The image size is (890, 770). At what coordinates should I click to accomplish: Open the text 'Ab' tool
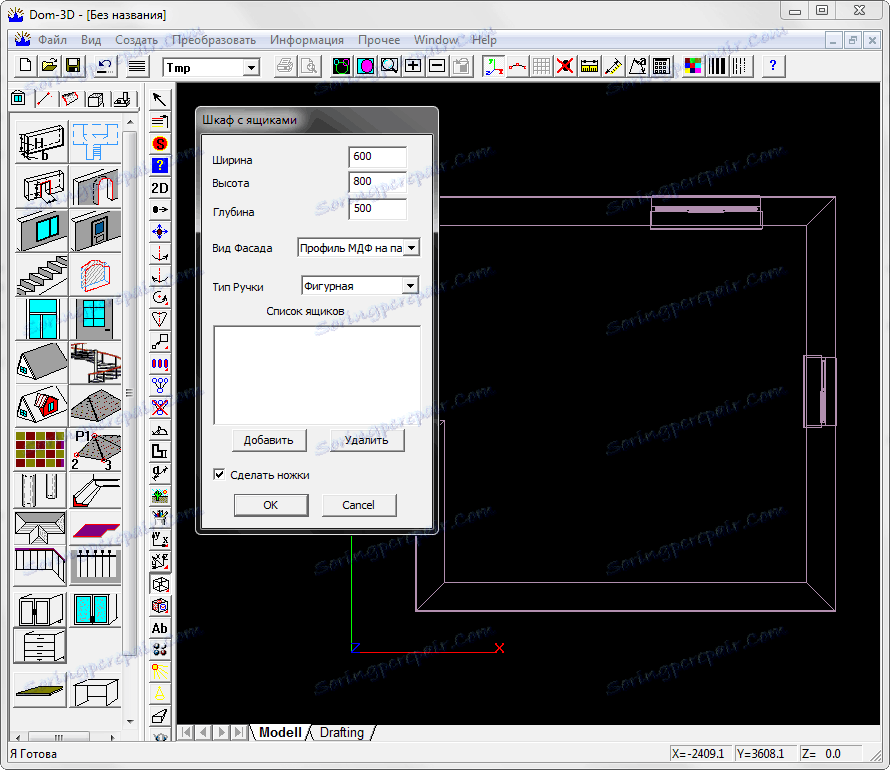pyautogui.click(x=159, y=628)
